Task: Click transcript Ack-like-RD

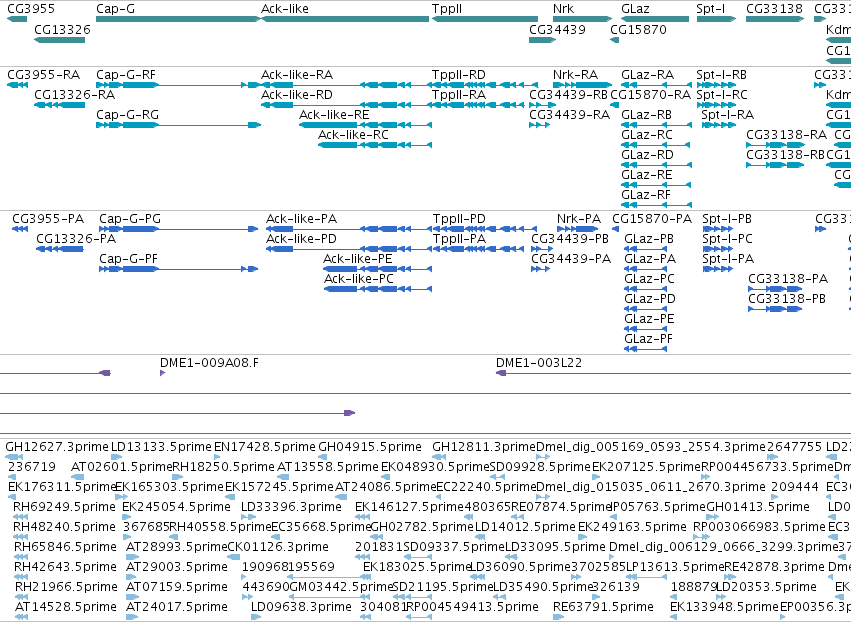Action: coord(345,105)
